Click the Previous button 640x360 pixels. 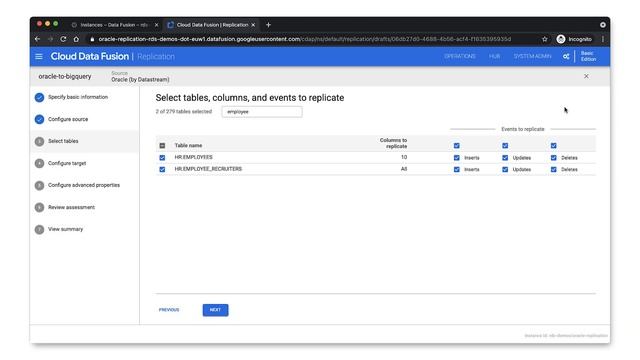pyautogui.click(x=169, y=310)
